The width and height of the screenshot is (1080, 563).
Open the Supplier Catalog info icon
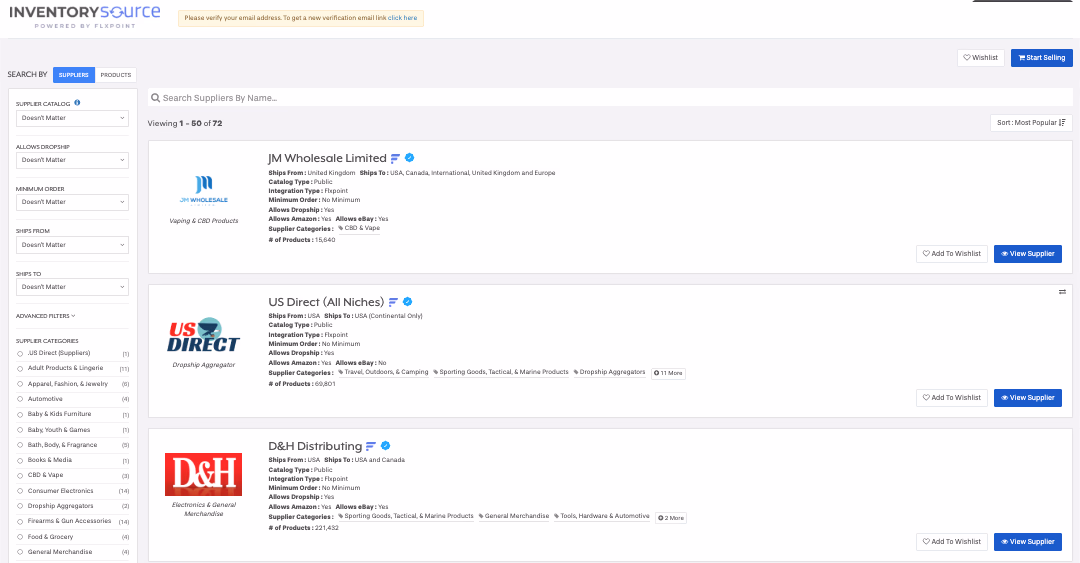click(x=77, y=103)
